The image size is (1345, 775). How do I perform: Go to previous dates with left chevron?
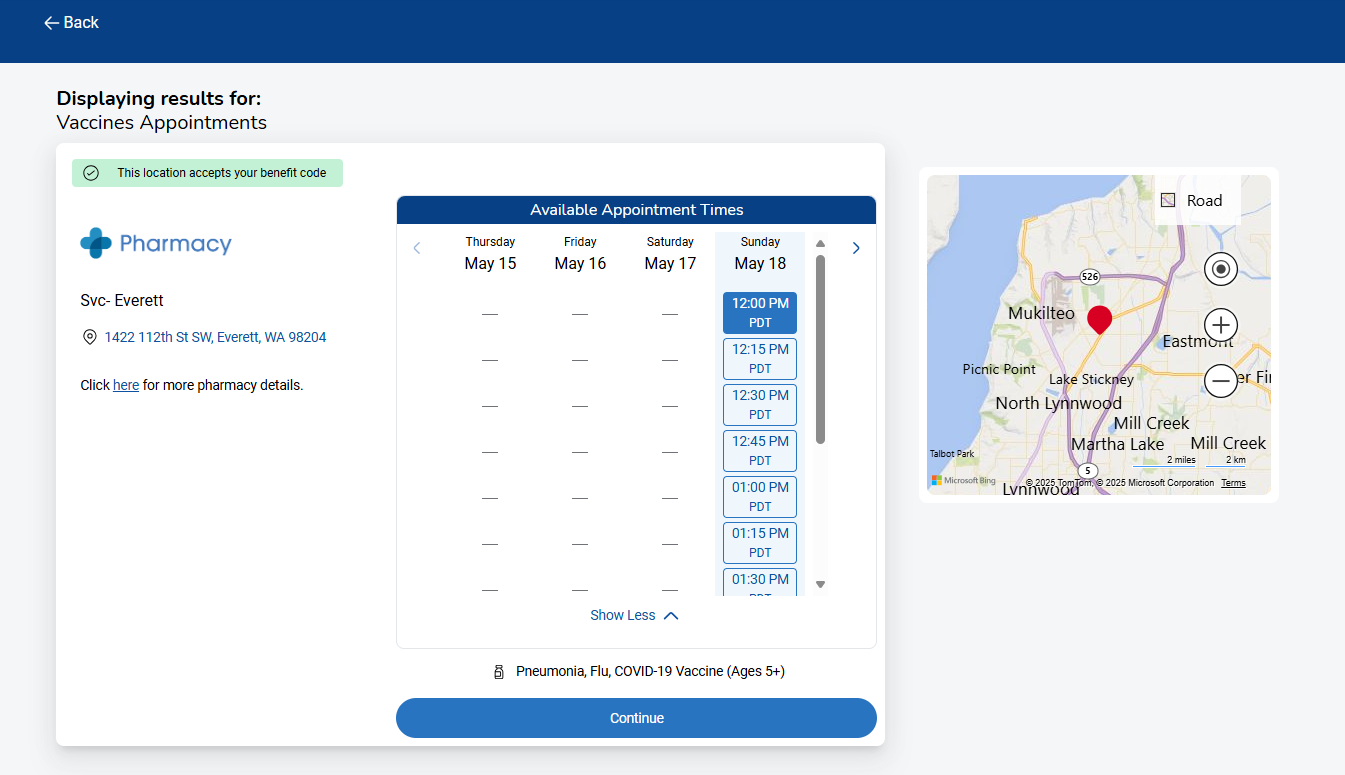(x=417, y=249)
